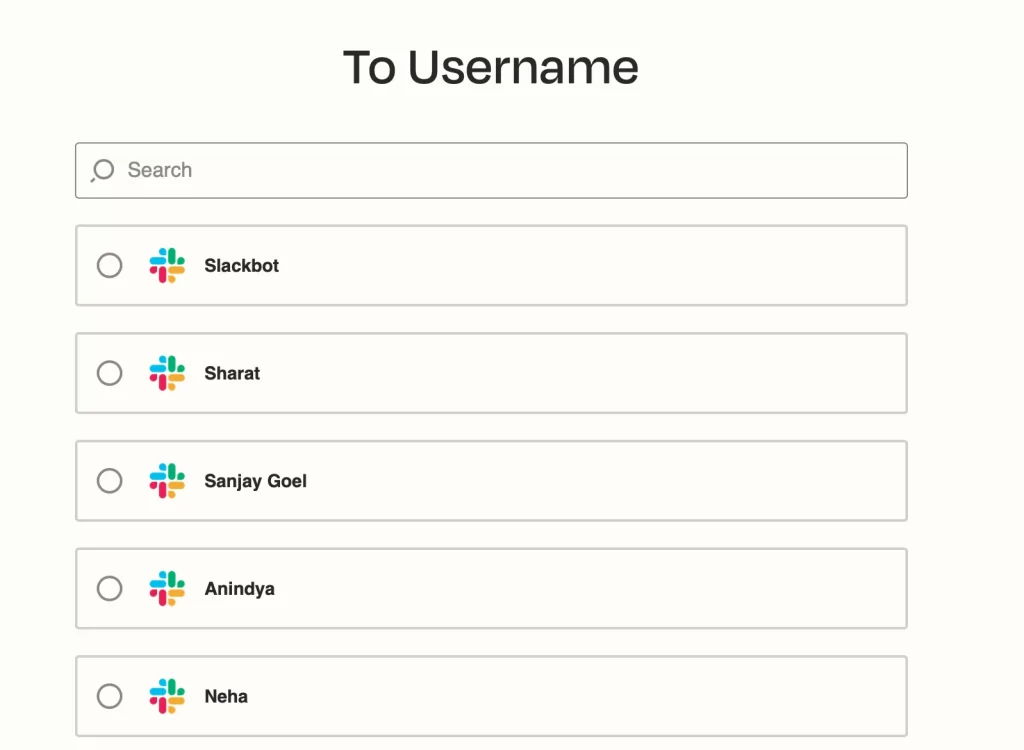This screenshot has height=750, width=1024.
Task: Click the Slack logo beside Slackbot
Action: pyautogui.click(x=167, y=266)
